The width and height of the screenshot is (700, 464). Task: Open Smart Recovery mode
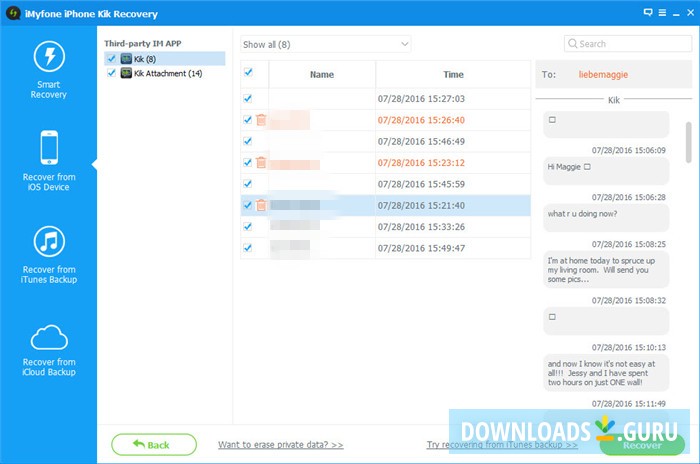pyautogui.click(x=49, y=70)
